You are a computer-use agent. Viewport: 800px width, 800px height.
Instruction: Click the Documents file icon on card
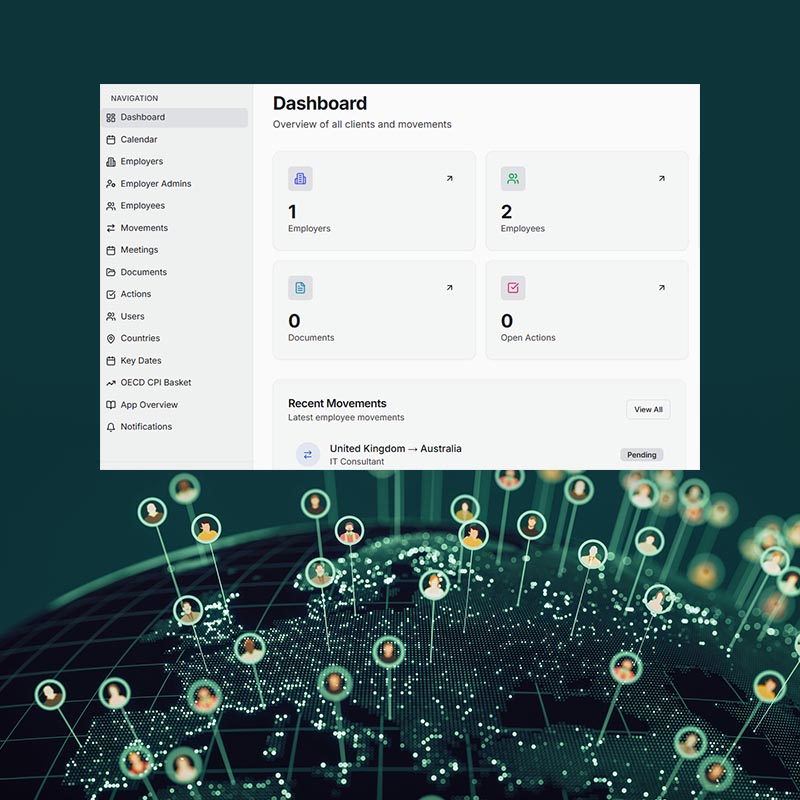point(300,288)
